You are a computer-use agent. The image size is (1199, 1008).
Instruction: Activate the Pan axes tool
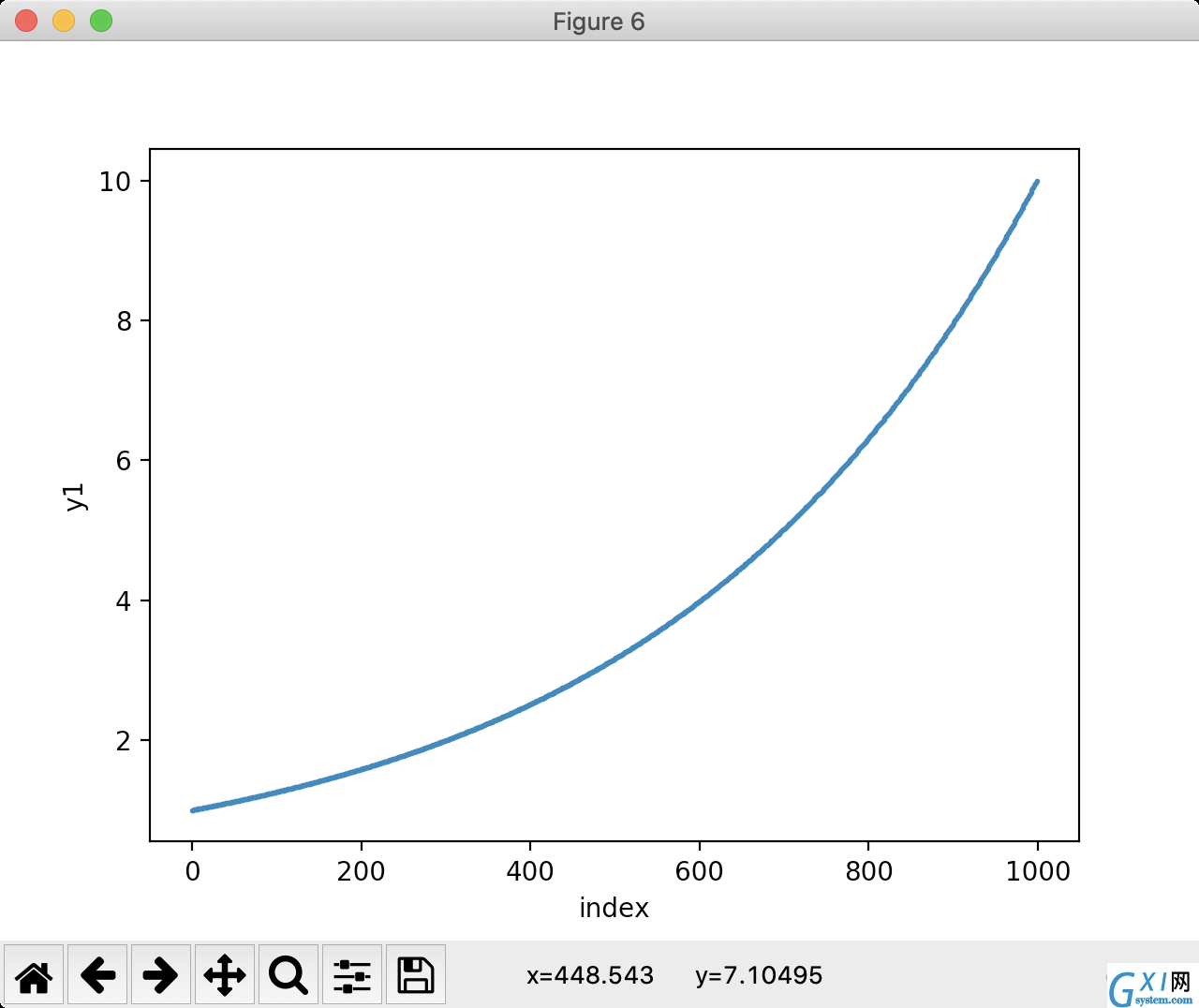tap(225, 975)
